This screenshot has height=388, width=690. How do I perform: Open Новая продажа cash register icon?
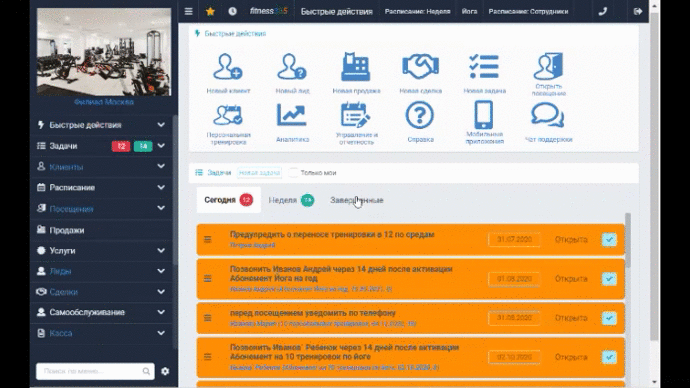coord(356,67)
